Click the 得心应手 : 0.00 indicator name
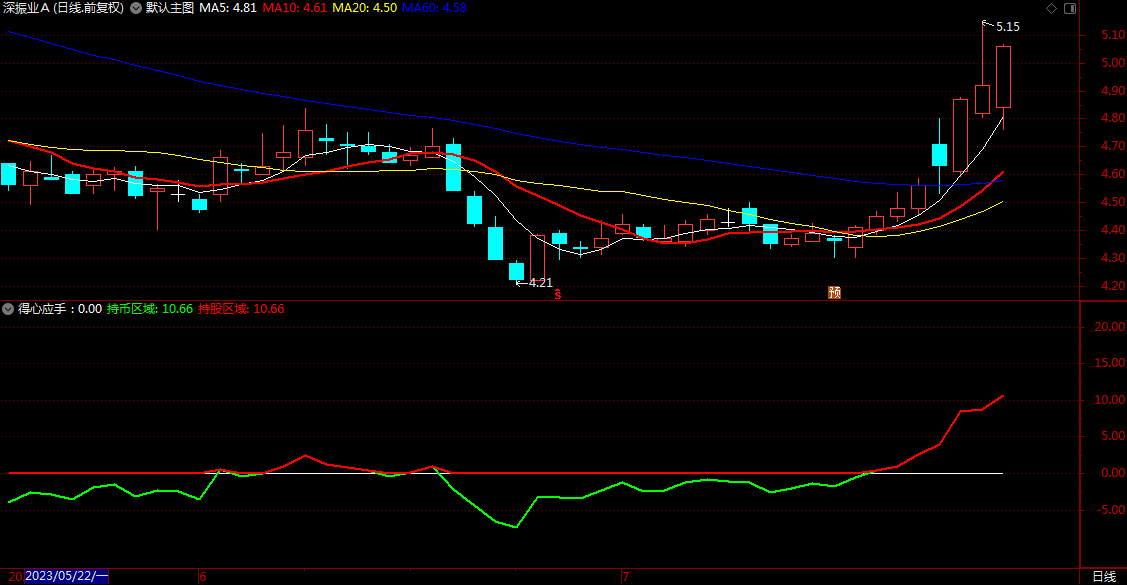Viewport: 1127px width, 585px height. point(60,309)
